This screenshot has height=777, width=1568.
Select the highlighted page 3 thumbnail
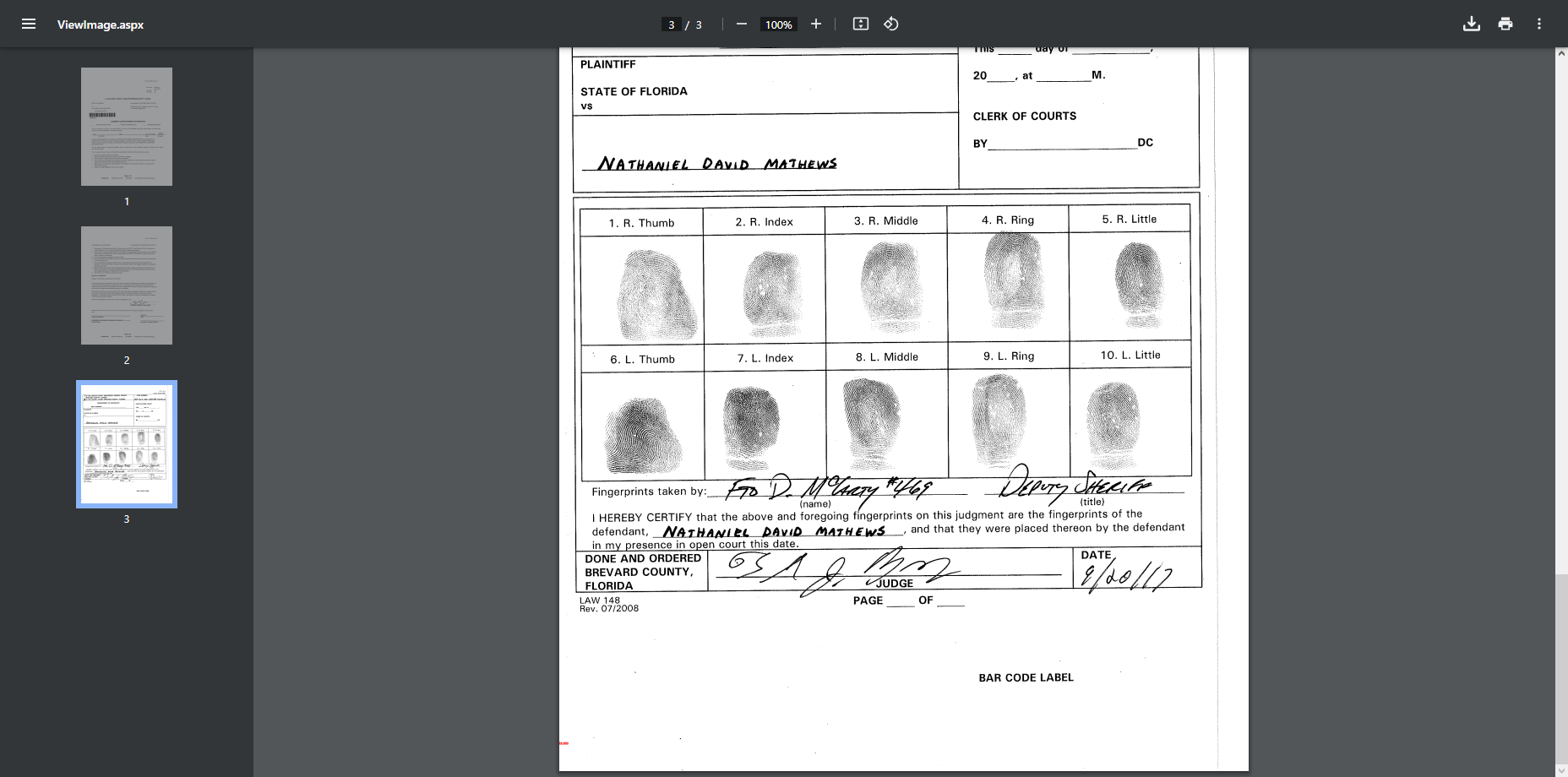pos(127,444)
